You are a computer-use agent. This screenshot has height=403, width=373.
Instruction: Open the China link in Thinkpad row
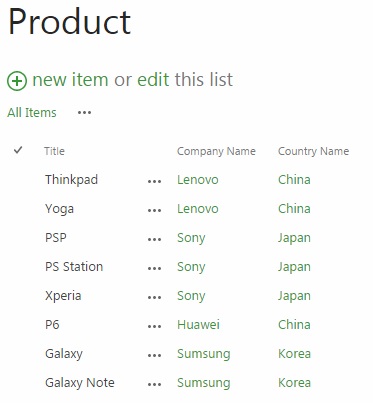pos(294,180)
